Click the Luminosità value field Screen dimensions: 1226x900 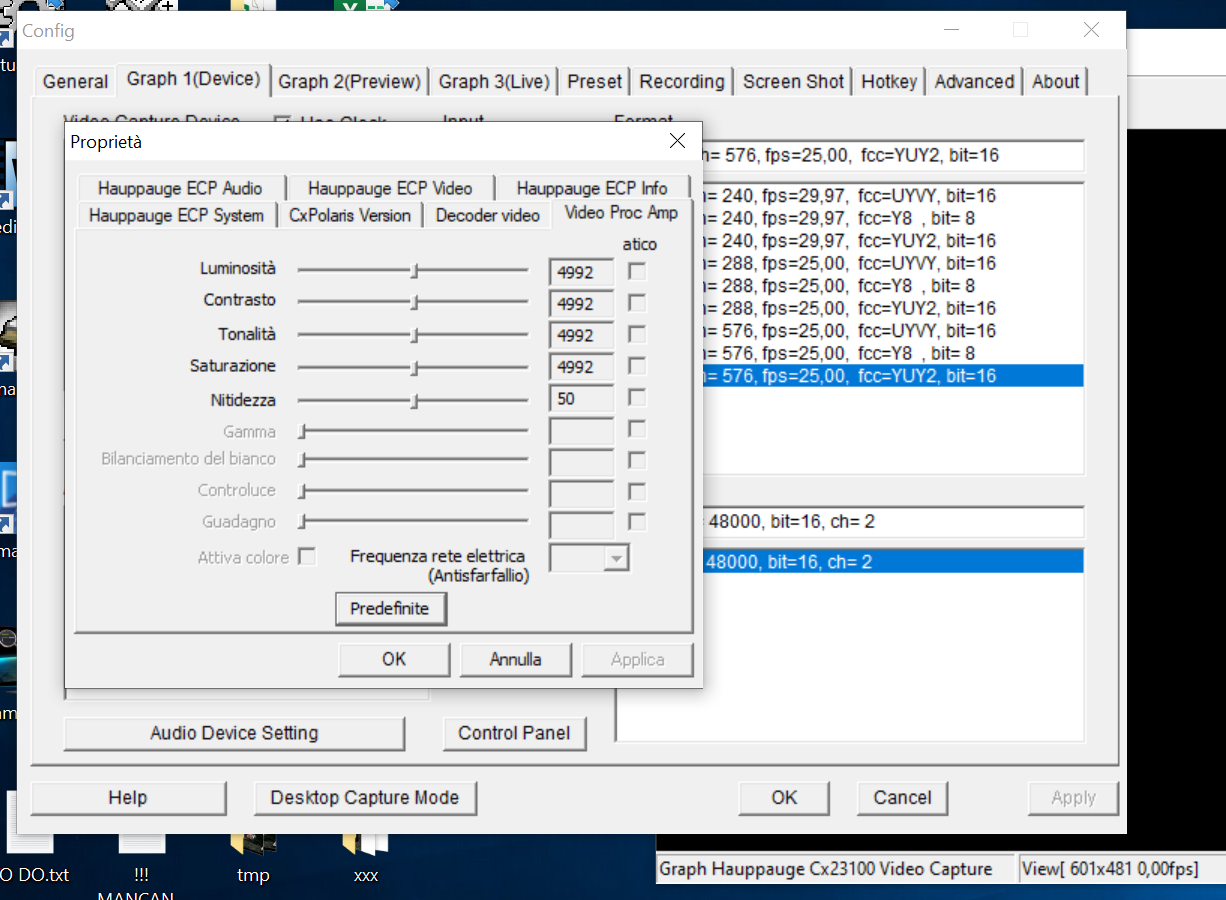coord(581,272)
